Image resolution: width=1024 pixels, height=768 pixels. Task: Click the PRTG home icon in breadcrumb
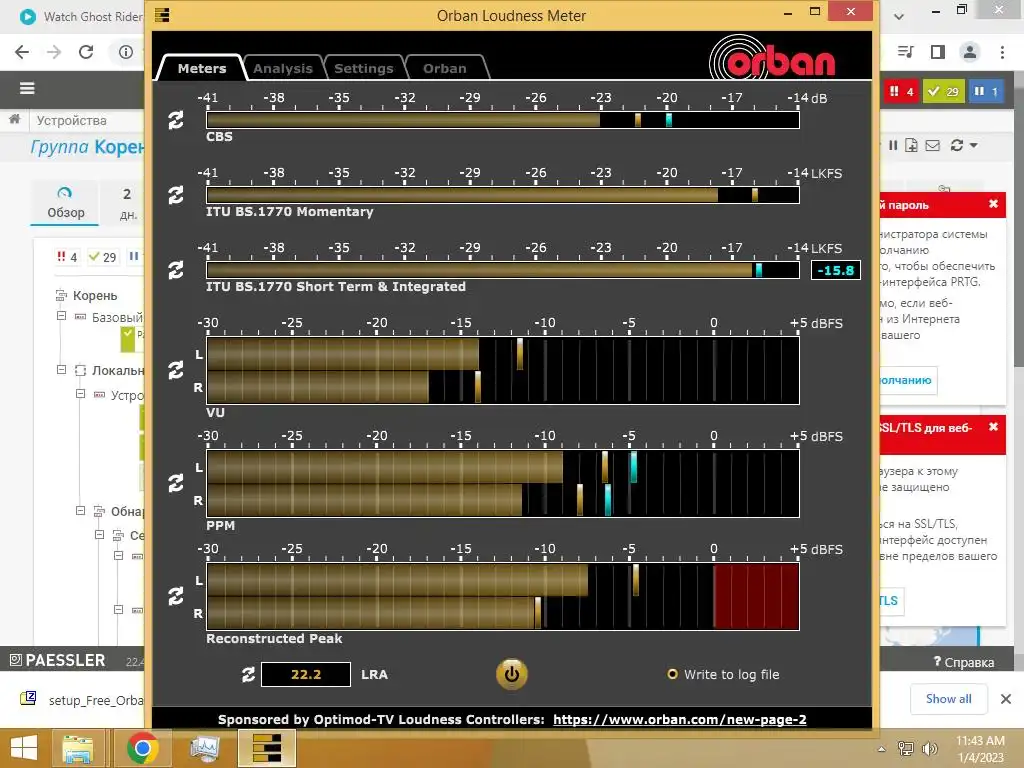[14, 120]
